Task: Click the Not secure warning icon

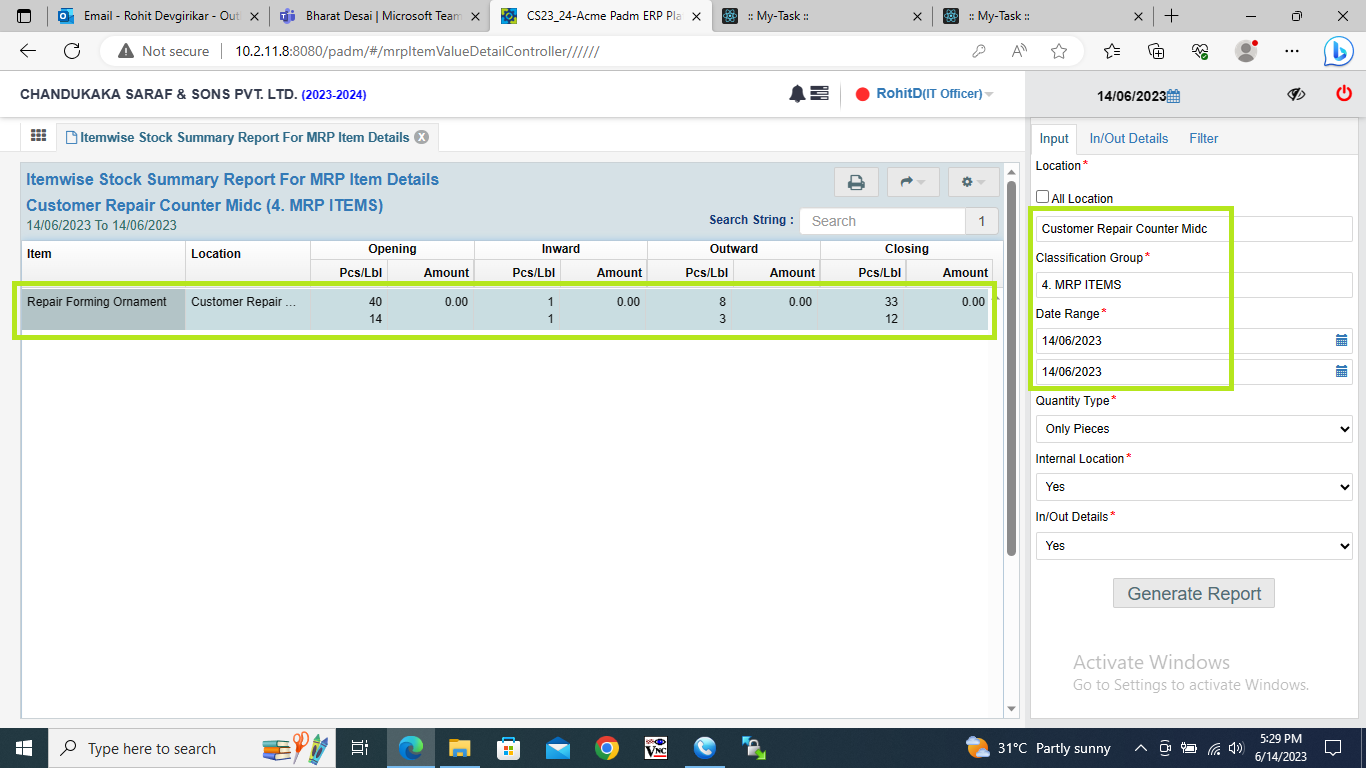Action: [x=126, y=51]
